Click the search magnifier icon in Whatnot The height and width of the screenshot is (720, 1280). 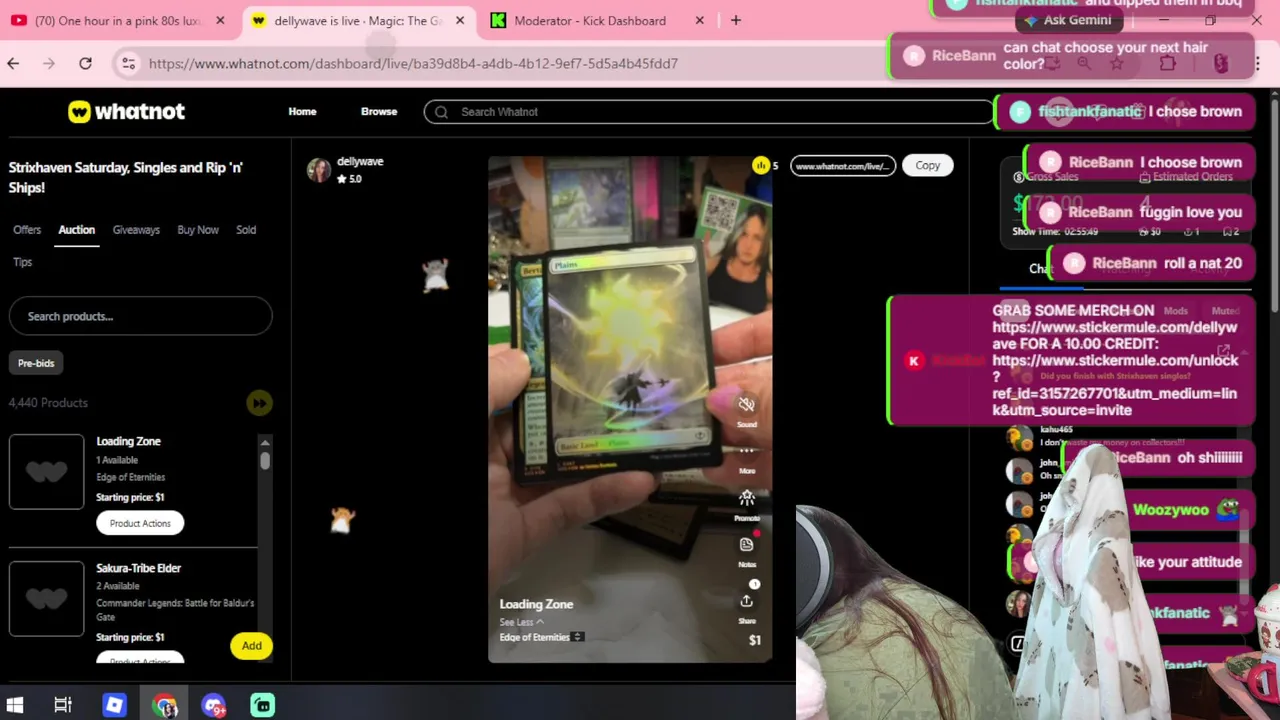(441, 112)
